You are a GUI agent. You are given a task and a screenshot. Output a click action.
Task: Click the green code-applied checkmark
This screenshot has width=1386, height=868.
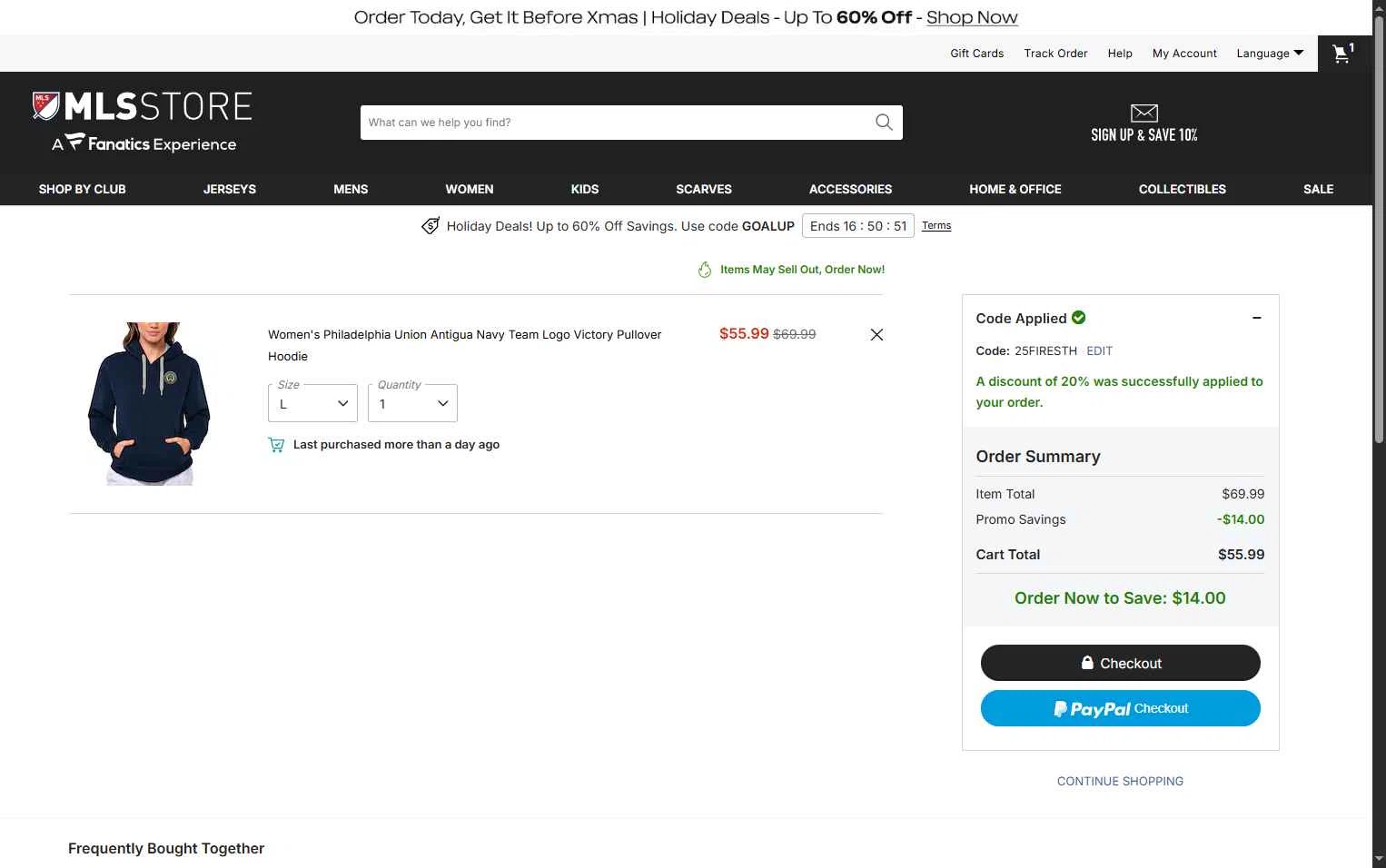(x=1078, y=318)
